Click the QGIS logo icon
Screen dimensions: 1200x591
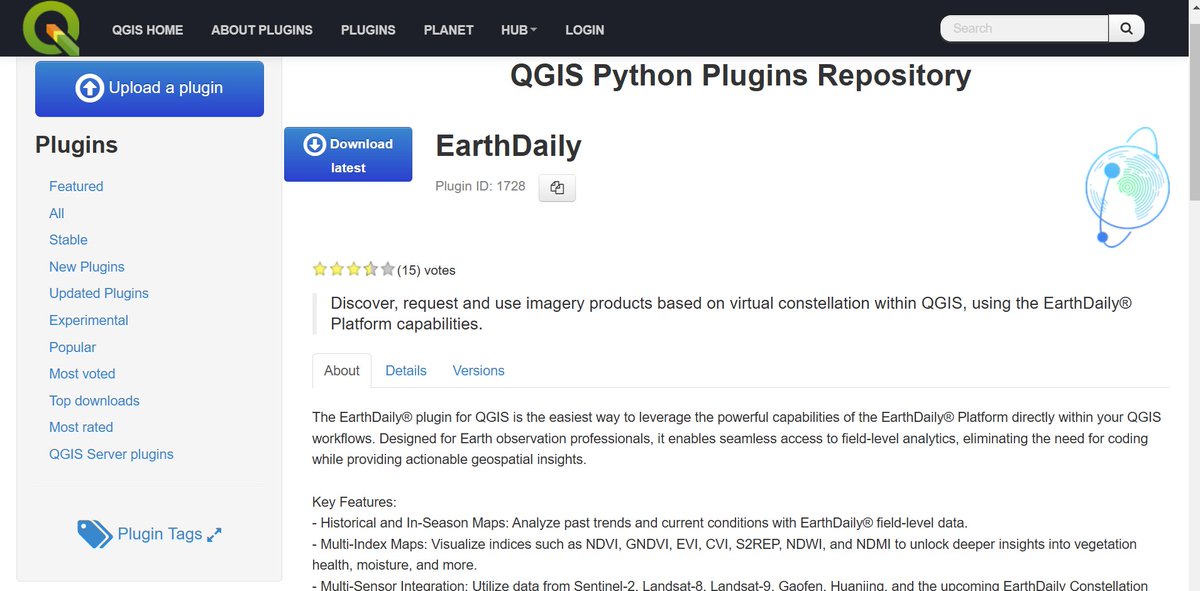pos(51,28)
